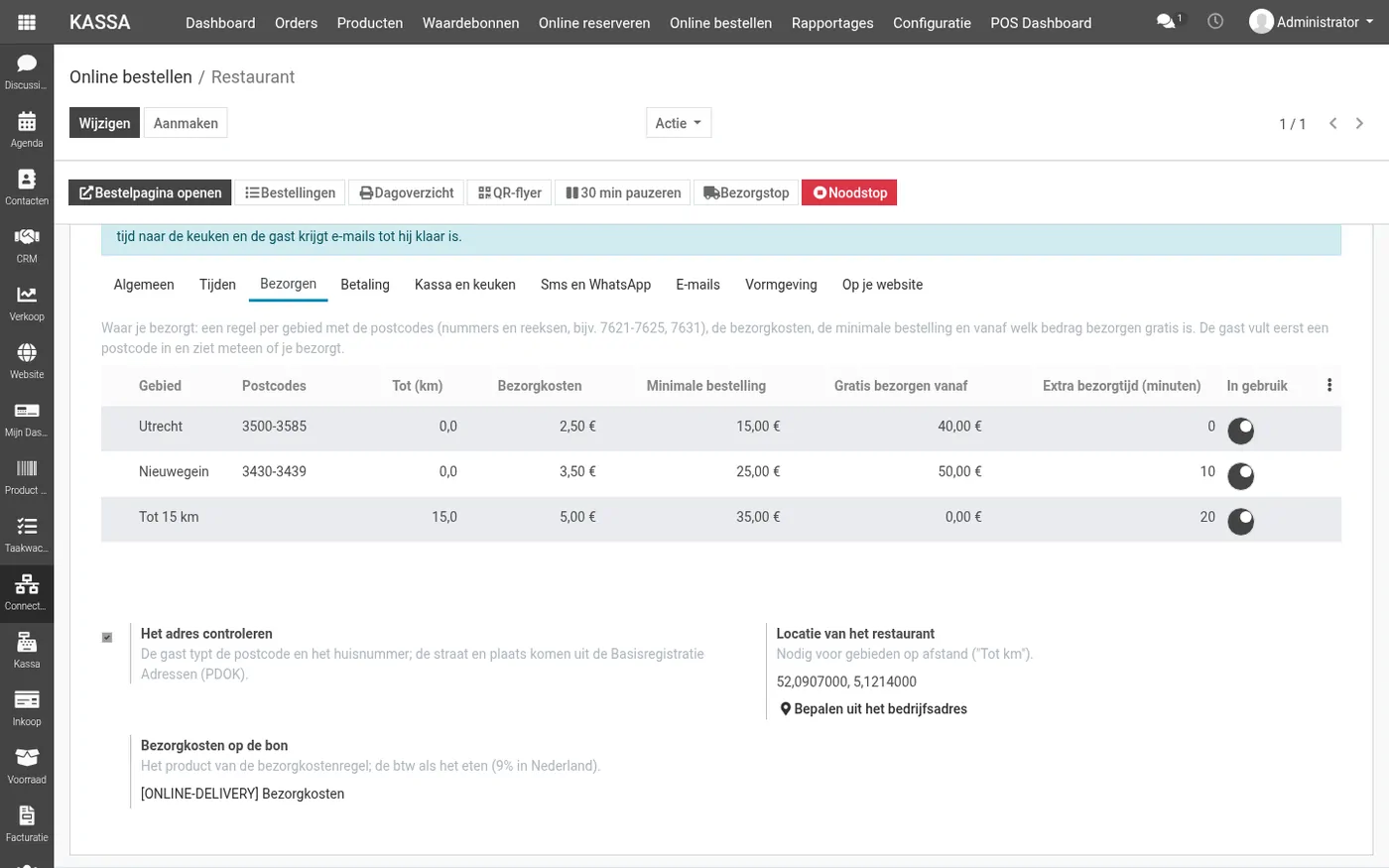1389x868 pixels.
Task: Expand the Actie dropdown
Action: click(679, 123)
